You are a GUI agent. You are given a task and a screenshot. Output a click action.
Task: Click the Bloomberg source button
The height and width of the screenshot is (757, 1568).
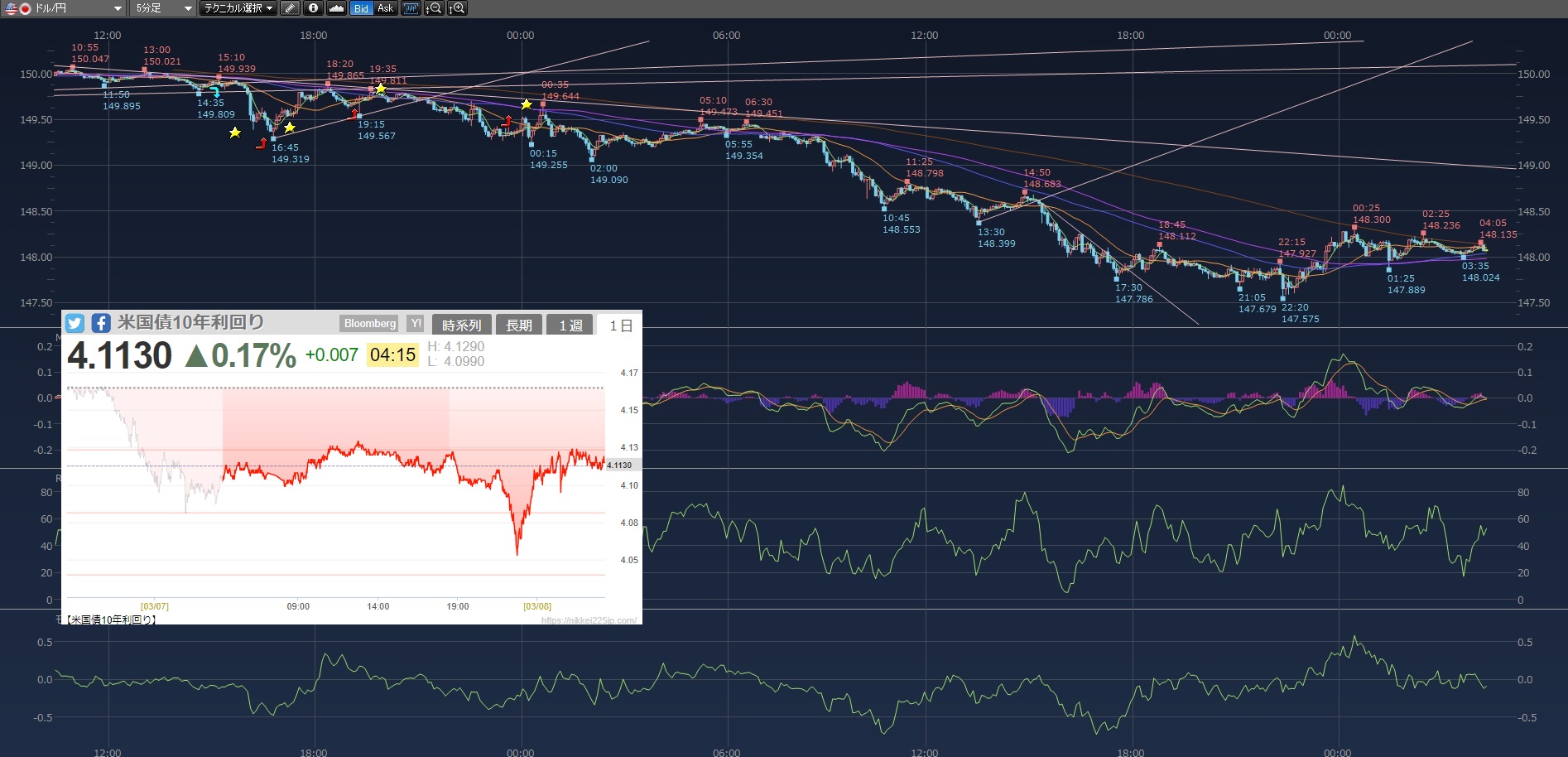[370, 324]
